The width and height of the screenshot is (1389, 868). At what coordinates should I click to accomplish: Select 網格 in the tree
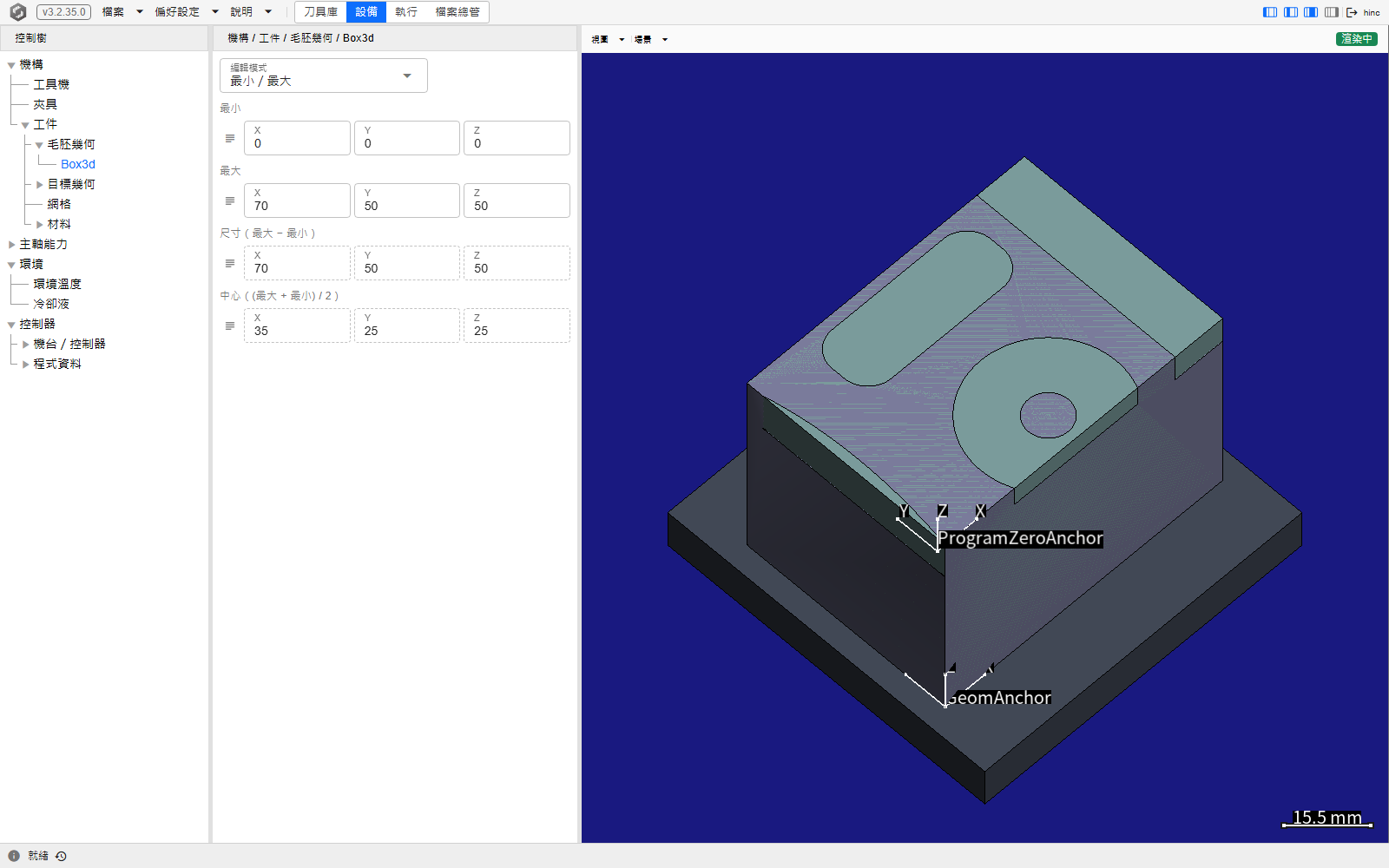[59, 204]
